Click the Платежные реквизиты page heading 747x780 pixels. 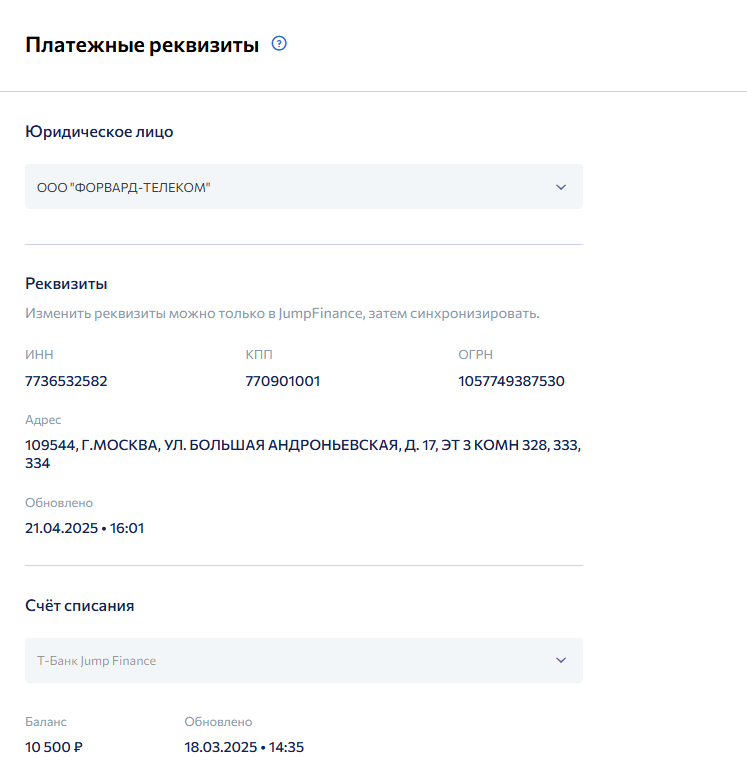142,45
